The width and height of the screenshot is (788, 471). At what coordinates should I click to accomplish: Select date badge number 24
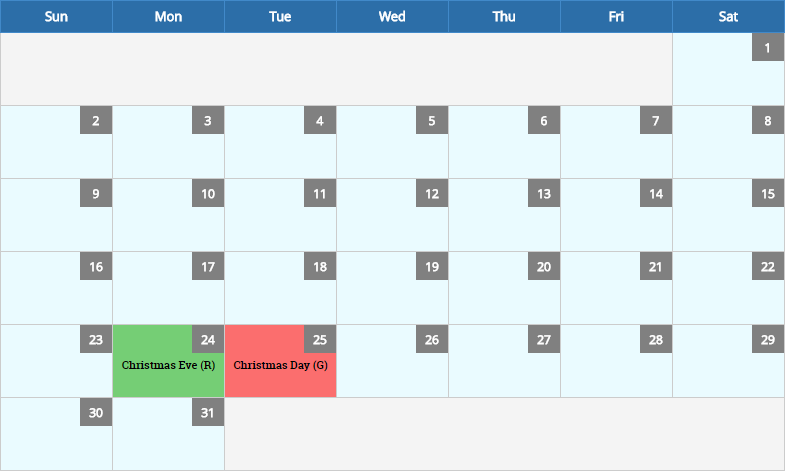[x=208, y=339]
